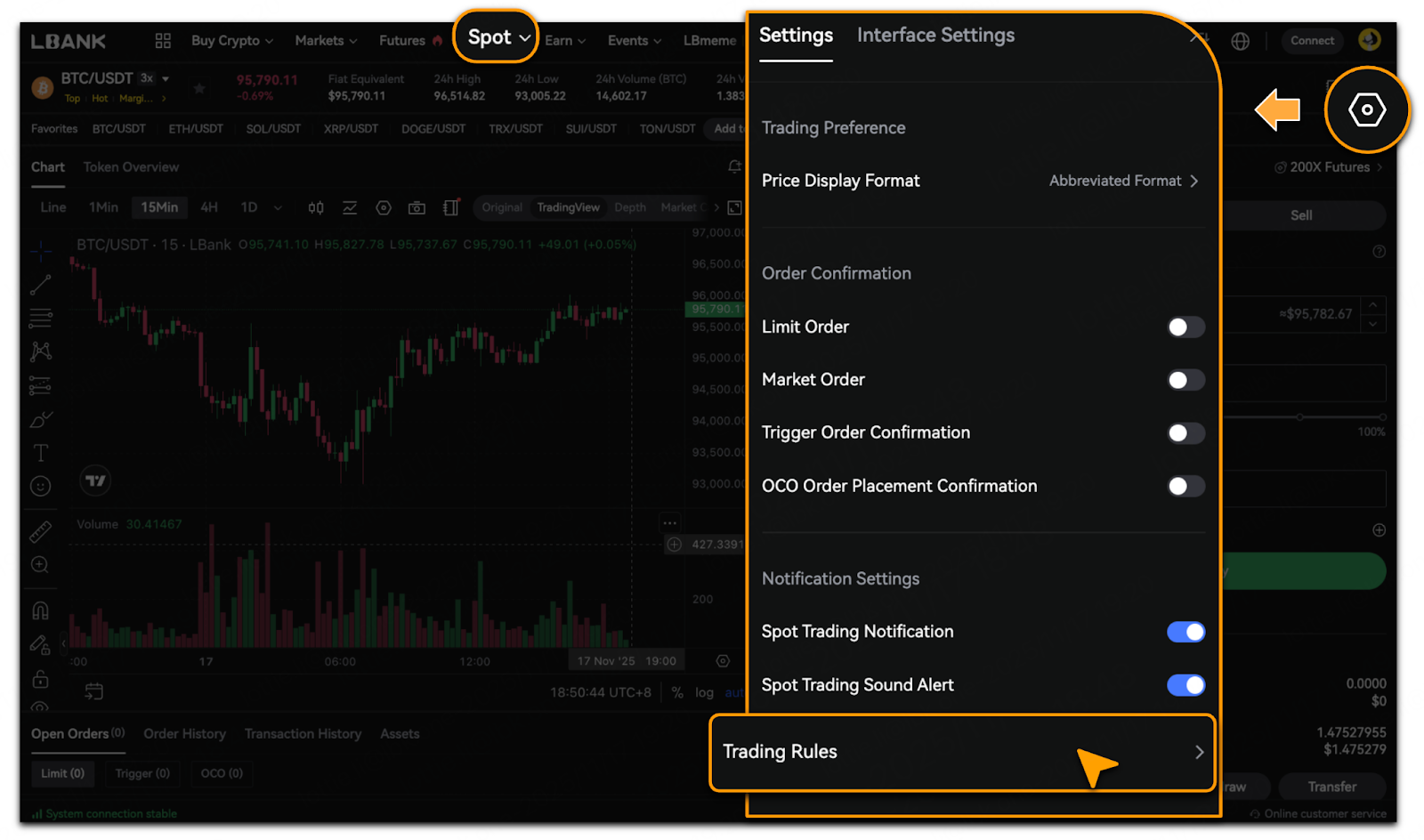Disable Spot Trading Notification switch
The height and width of the screenshot is (840, 1424).
[1185, 632]
